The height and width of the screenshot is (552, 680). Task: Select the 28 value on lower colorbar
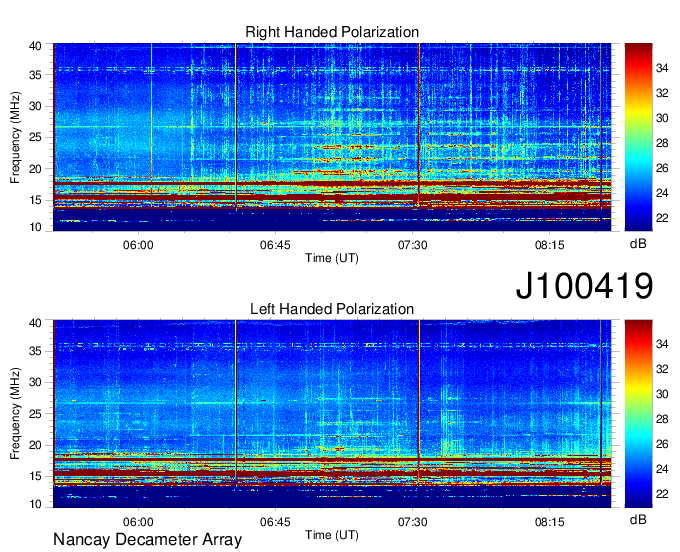pos(662,419)
